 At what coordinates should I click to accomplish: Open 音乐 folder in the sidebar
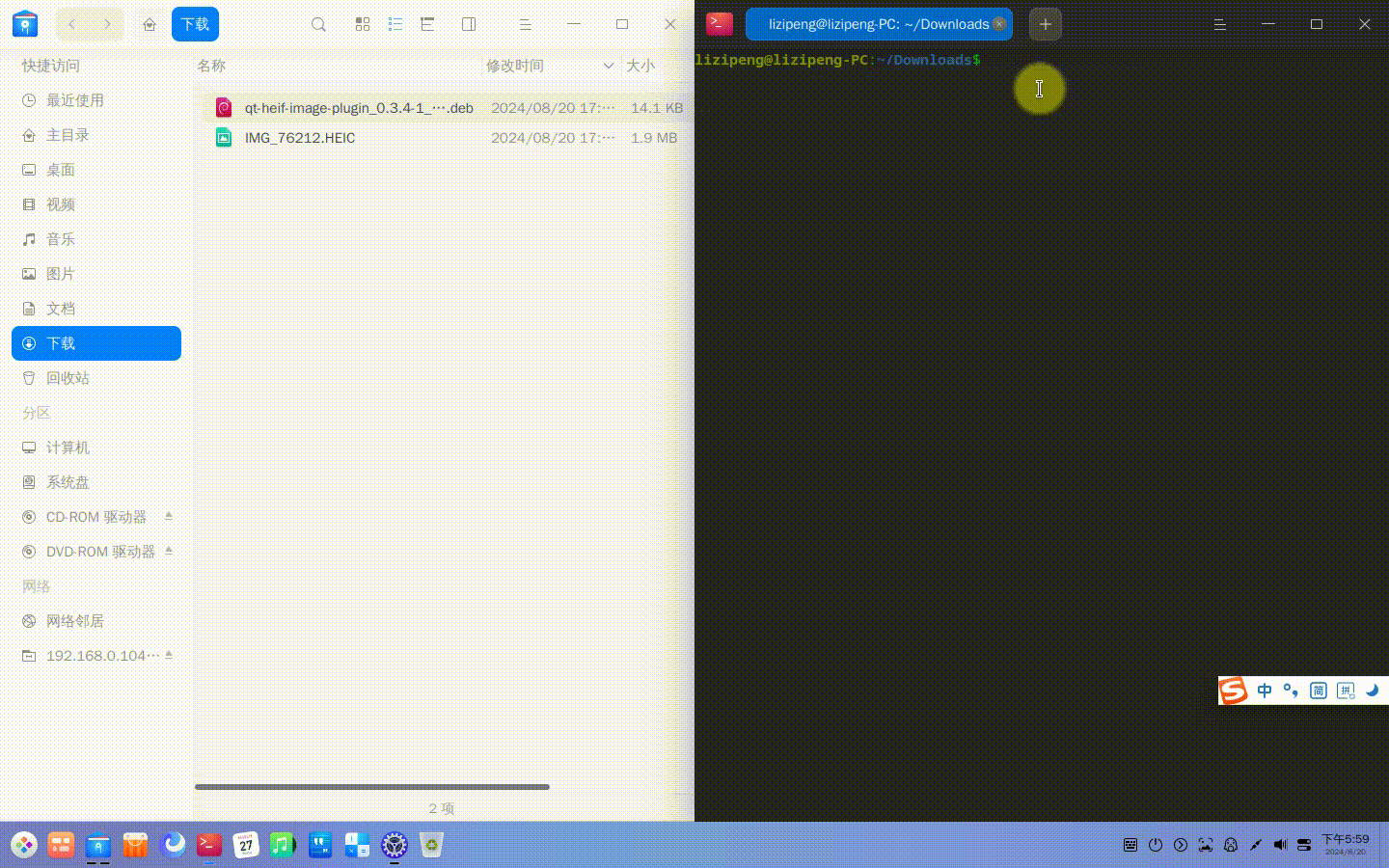point(96,239)
